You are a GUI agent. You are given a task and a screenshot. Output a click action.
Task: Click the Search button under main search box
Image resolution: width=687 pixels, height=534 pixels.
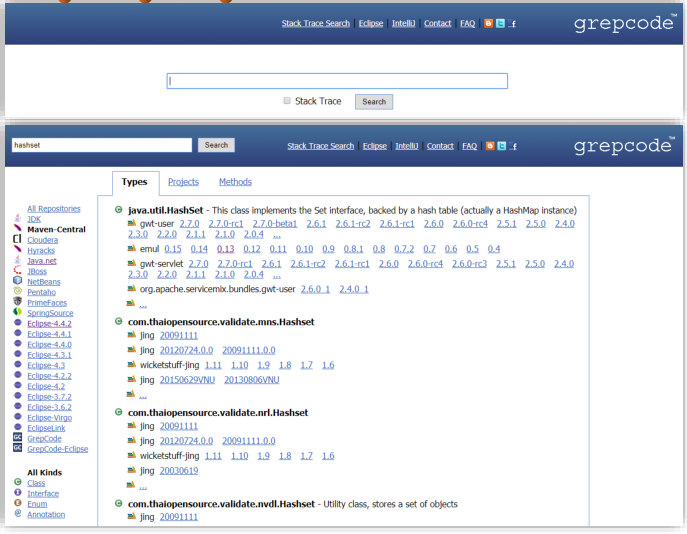[374, 102]
